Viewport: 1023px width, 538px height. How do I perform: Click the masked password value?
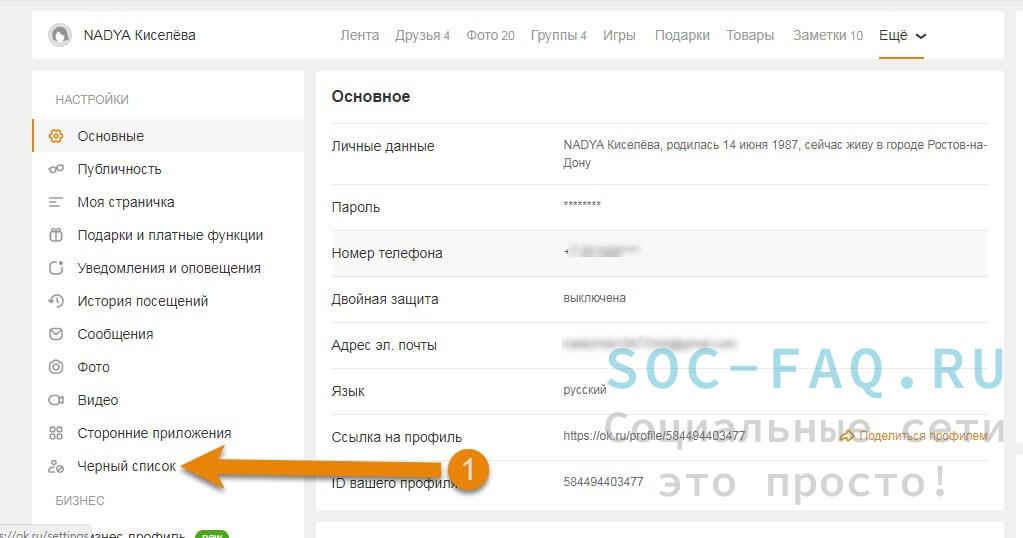click(x=582, y=204)
